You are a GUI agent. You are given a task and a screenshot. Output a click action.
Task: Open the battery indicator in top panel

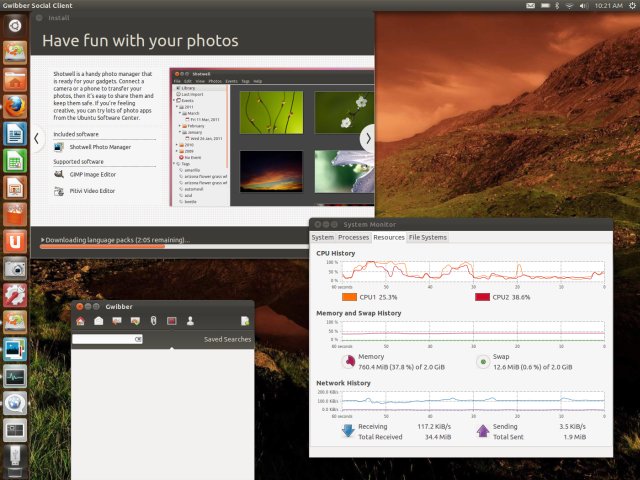545,5
